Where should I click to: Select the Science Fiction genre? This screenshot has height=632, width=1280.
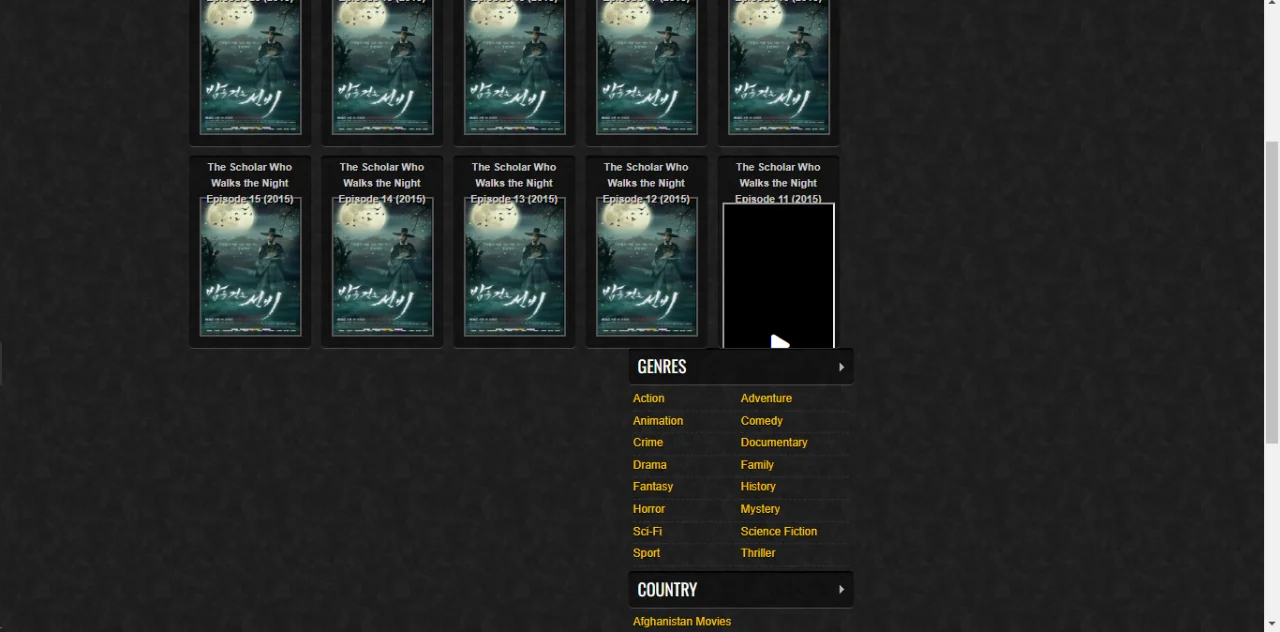point(779,531)
